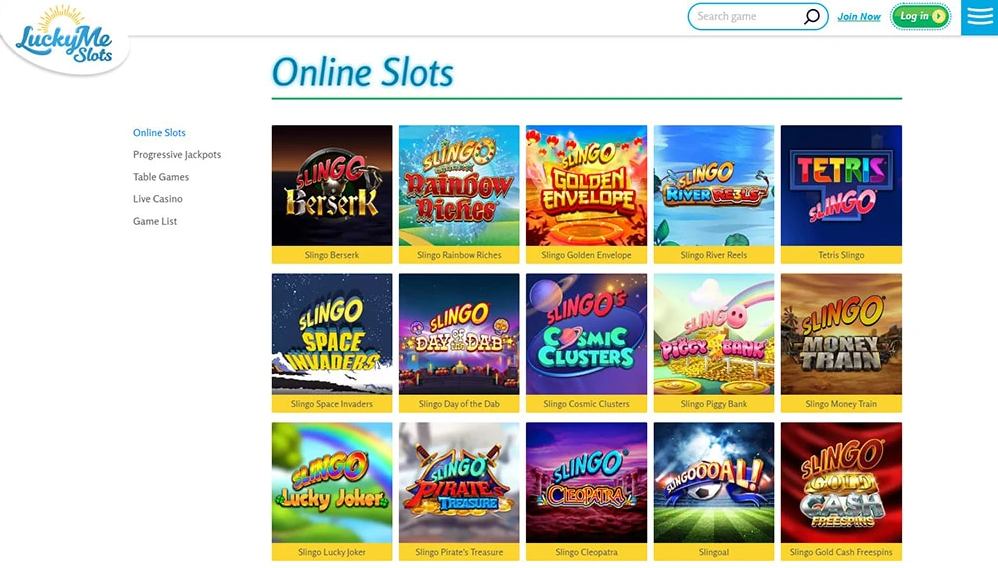
Task: Open the Slingo Berserk game thumbnail
Action: pyautogui.click(x=332, y=185)
